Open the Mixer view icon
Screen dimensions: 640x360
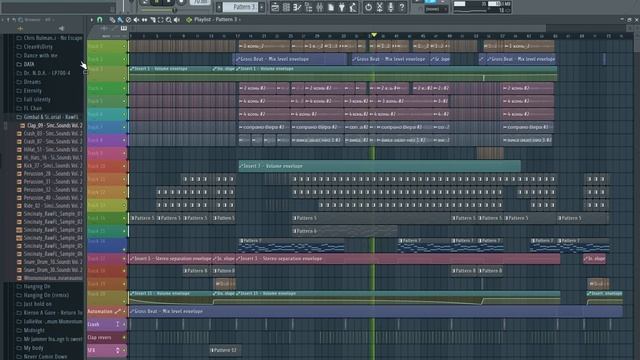(319, 7)
